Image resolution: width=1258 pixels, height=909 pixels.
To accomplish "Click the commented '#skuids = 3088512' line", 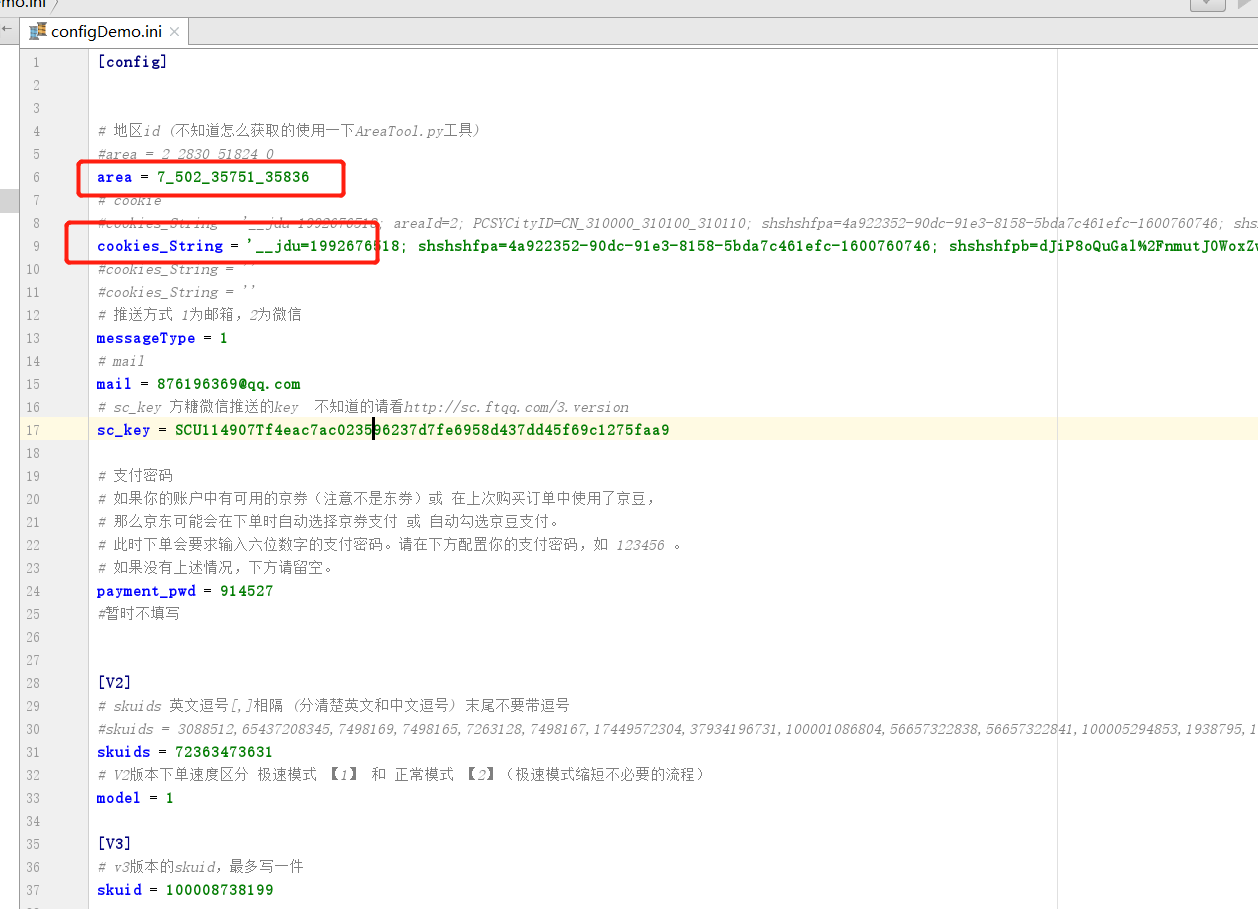I will coord(677,729).
